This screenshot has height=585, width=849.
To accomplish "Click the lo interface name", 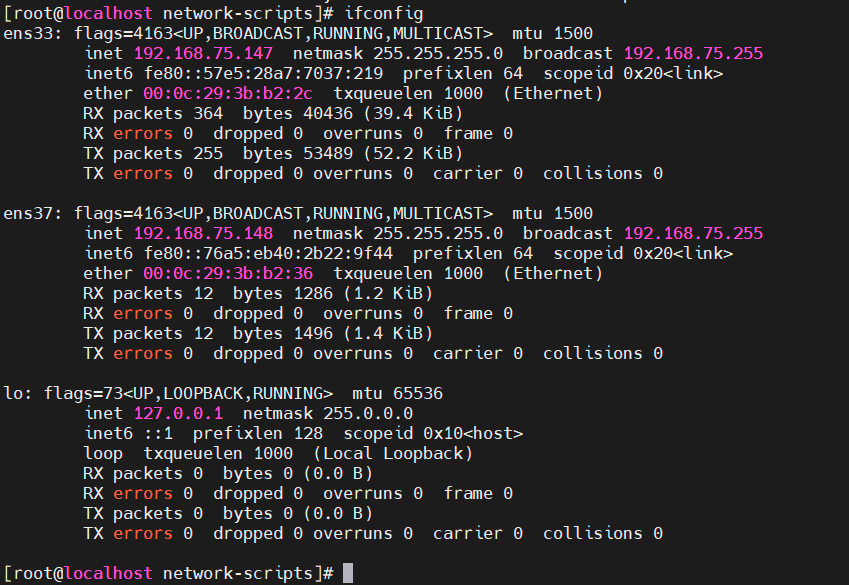I will (13, 393).
